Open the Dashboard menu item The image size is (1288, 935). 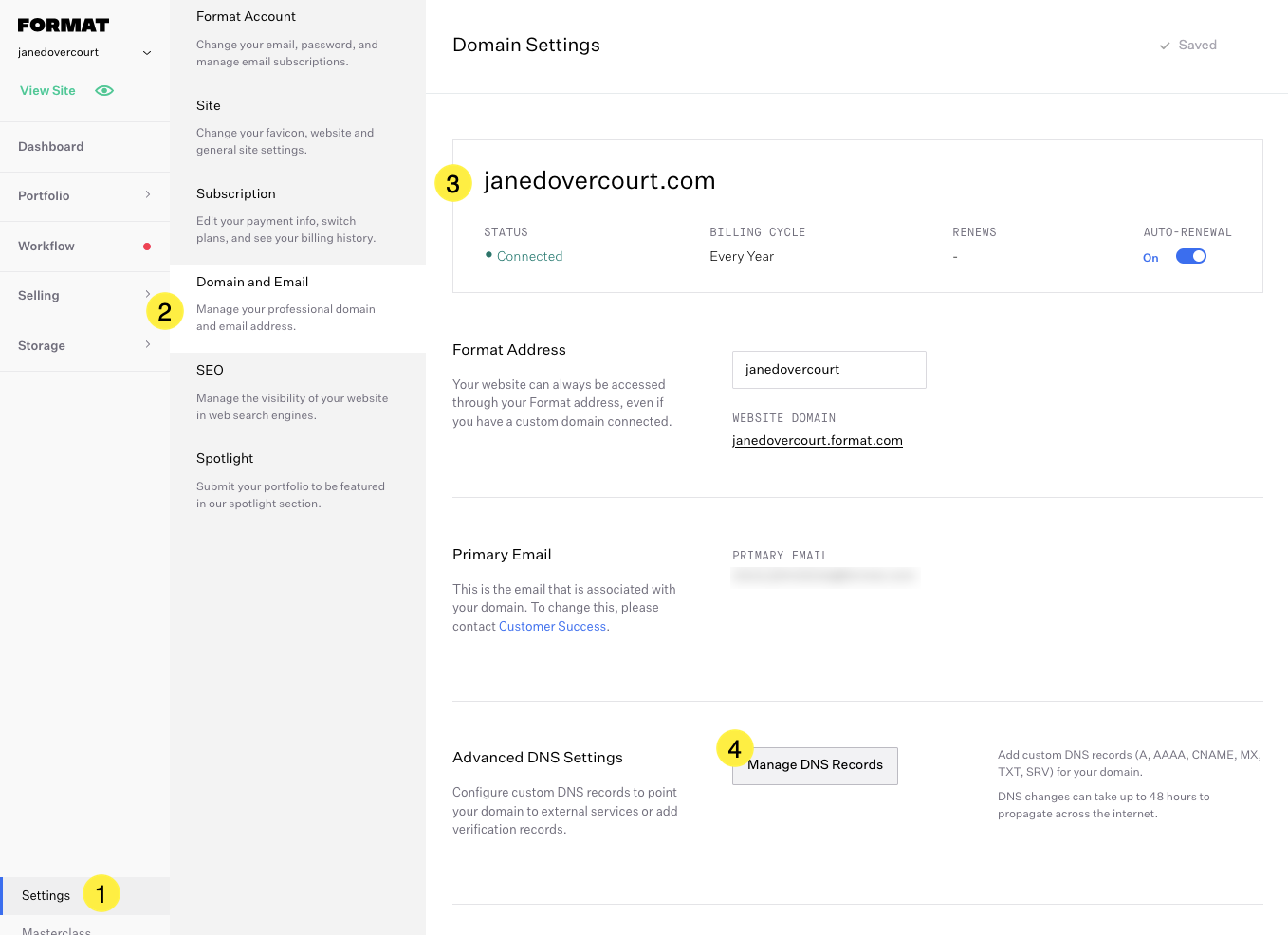(x=84, y=147)
